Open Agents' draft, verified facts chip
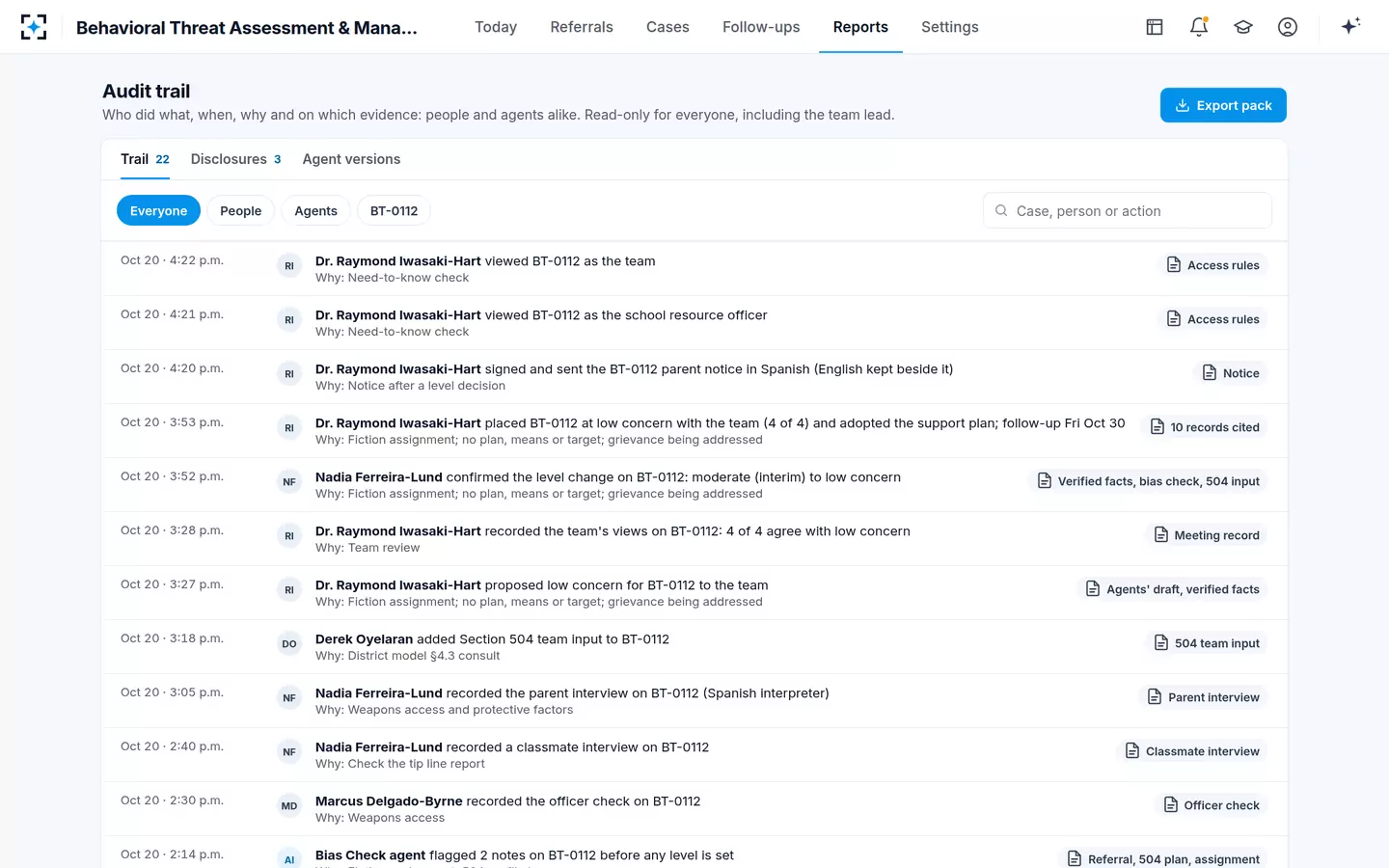Screen dimensions: 1389x868 1172,589
